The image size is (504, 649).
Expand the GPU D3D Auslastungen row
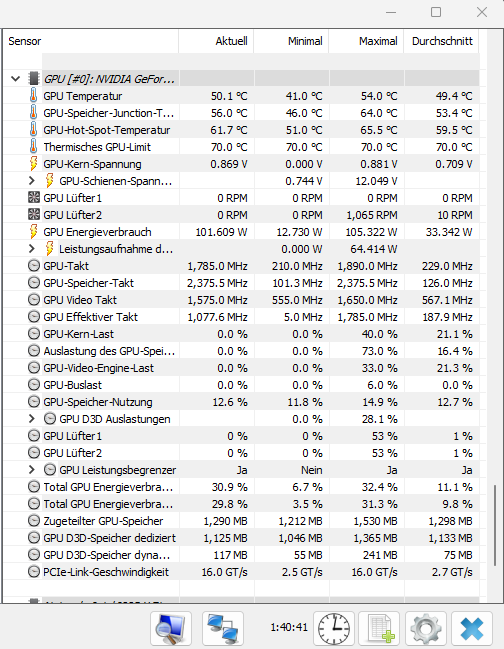pos(31,418)
